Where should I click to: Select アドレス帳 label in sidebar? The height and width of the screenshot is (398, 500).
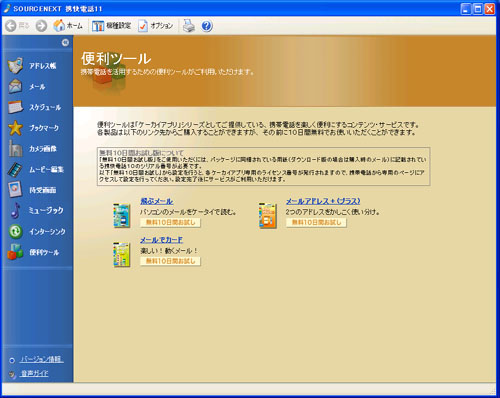click(x=43, y=66)
